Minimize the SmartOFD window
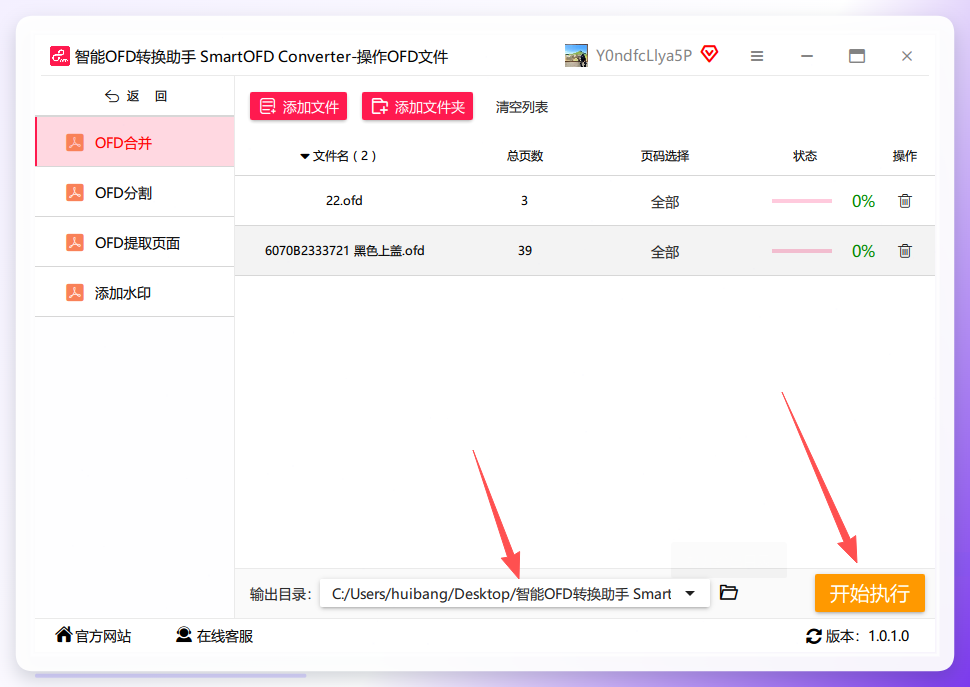 pos(807,56)
